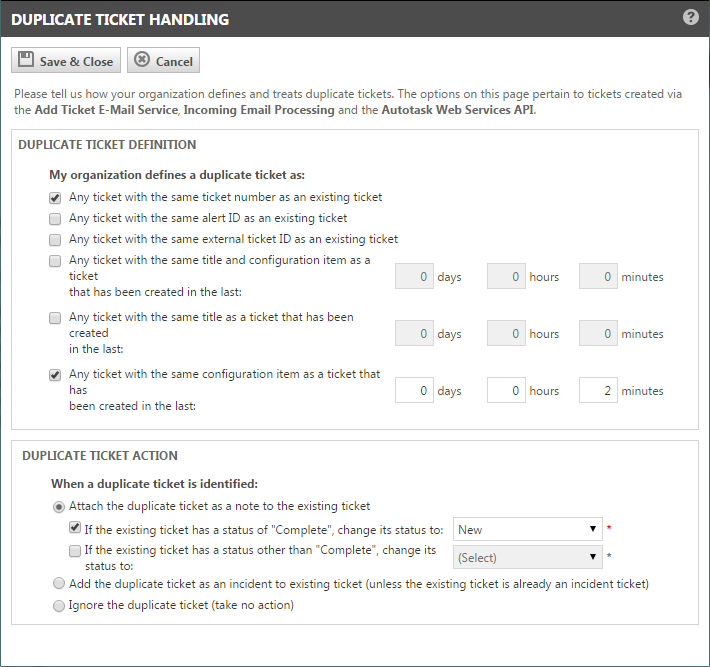Click days field for title and configuration item
Screen dimensions: 710x667
pos(414,276)
